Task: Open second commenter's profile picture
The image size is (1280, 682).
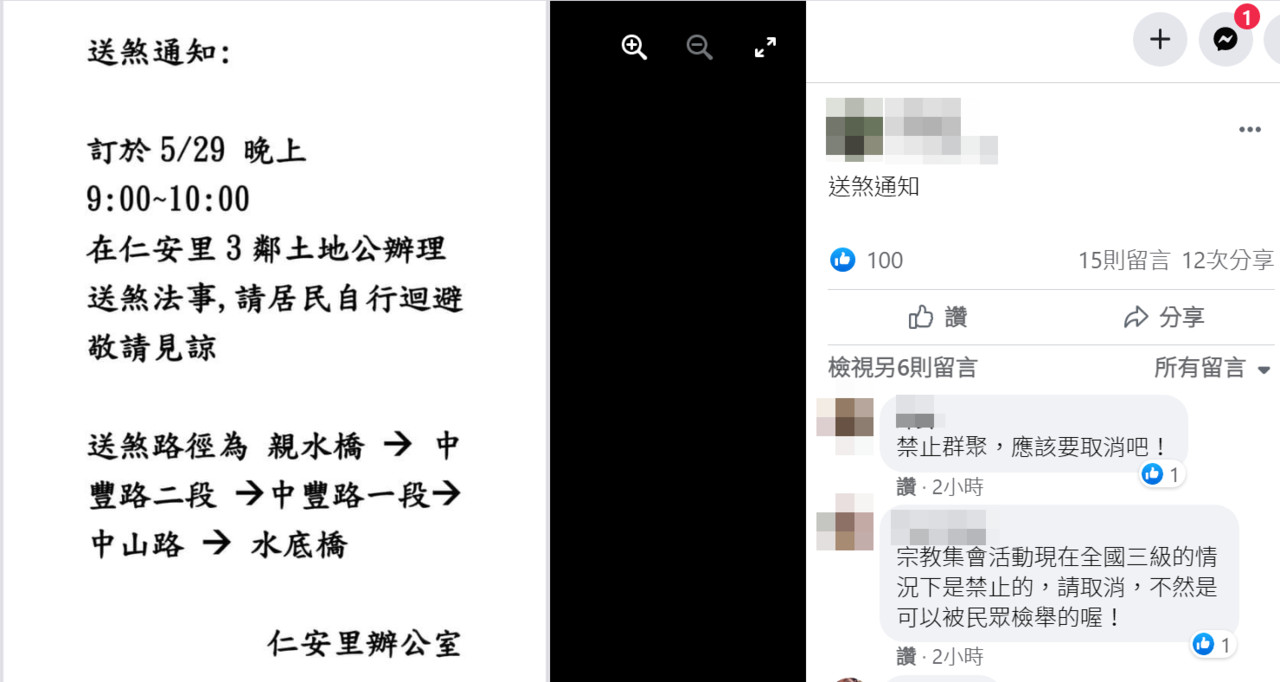Action: (845, 522)
